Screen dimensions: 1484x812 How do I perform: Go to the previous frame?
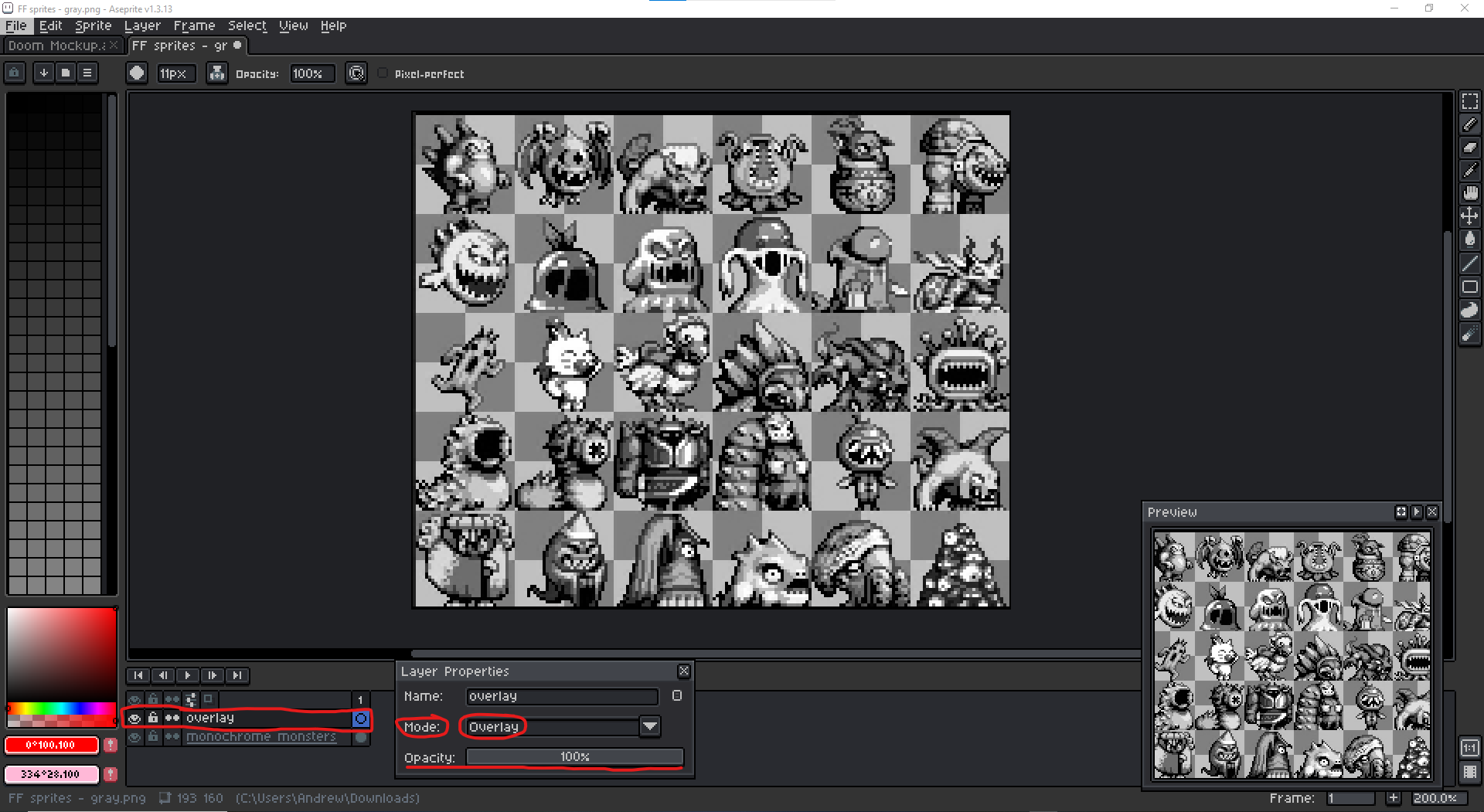[163, 675]
